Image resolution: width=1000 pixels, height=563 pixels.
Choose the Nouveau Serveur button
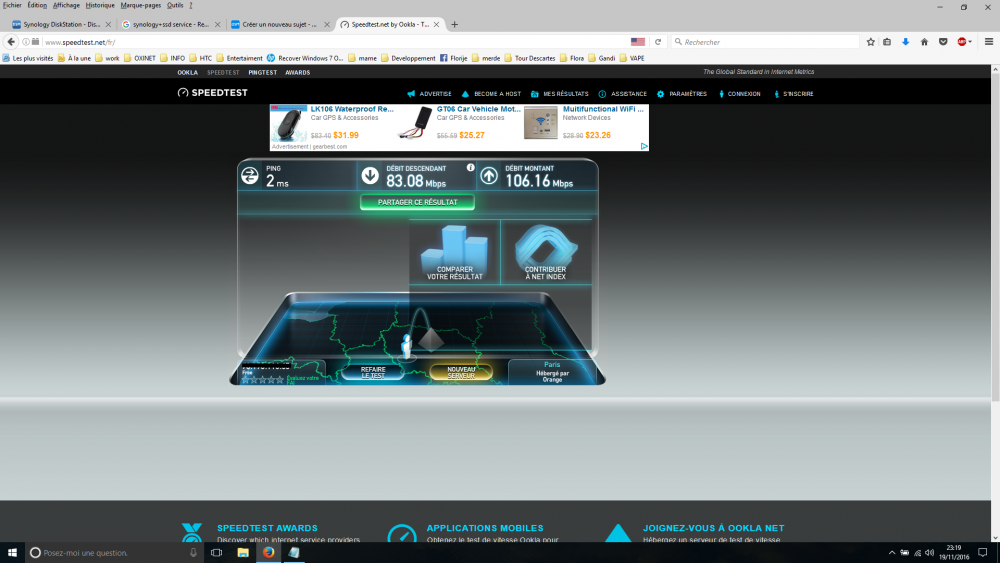point(461,372)
